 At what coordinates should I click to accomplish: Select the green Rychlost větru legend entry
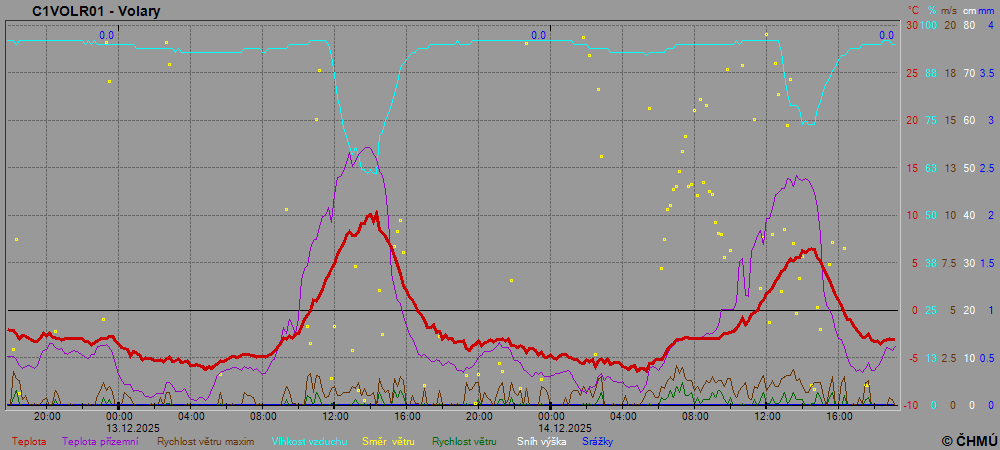point(464,441)
